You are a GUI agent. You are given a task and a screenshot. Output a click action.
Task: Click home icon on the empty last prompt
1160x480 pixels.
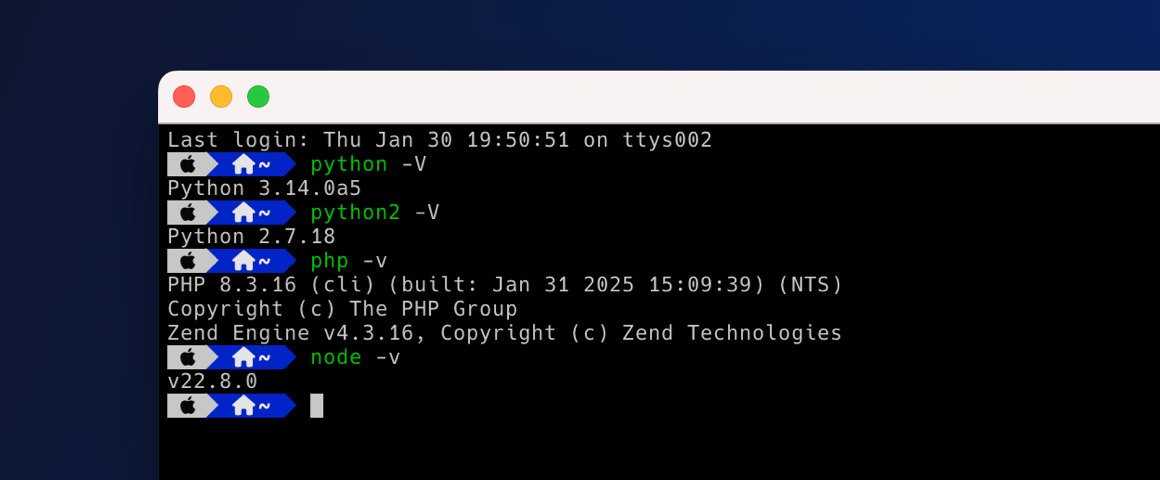243,406
